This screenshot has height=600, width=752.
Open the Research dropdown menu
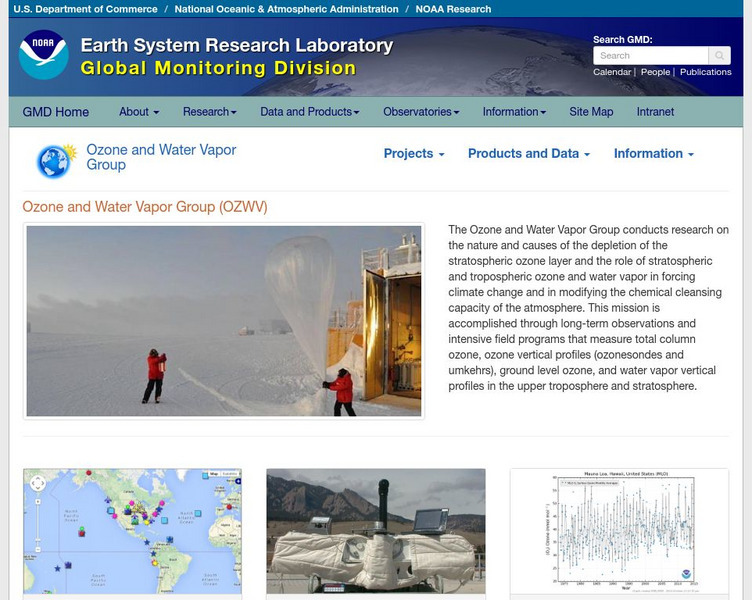[210, 112]
